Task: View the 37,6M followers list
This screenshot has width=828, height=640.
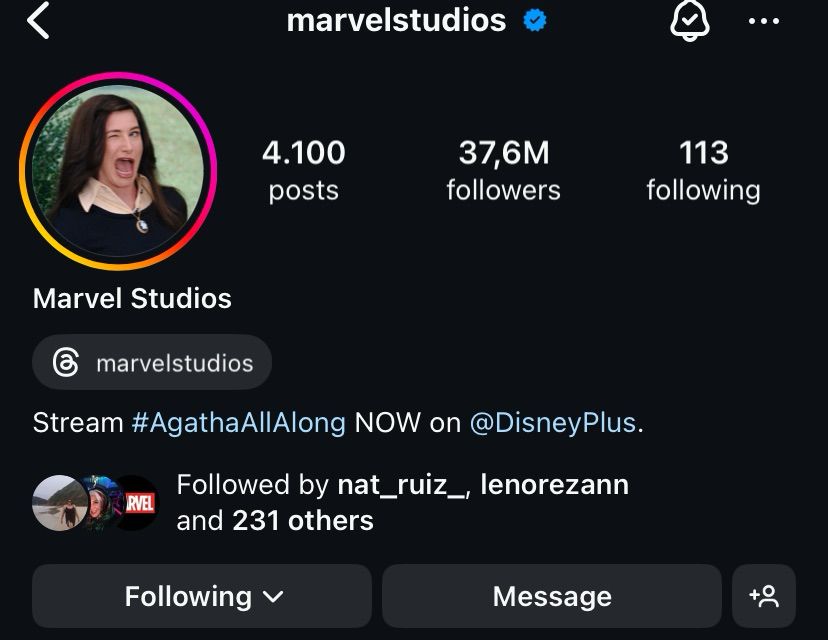Action: (503, 170)
